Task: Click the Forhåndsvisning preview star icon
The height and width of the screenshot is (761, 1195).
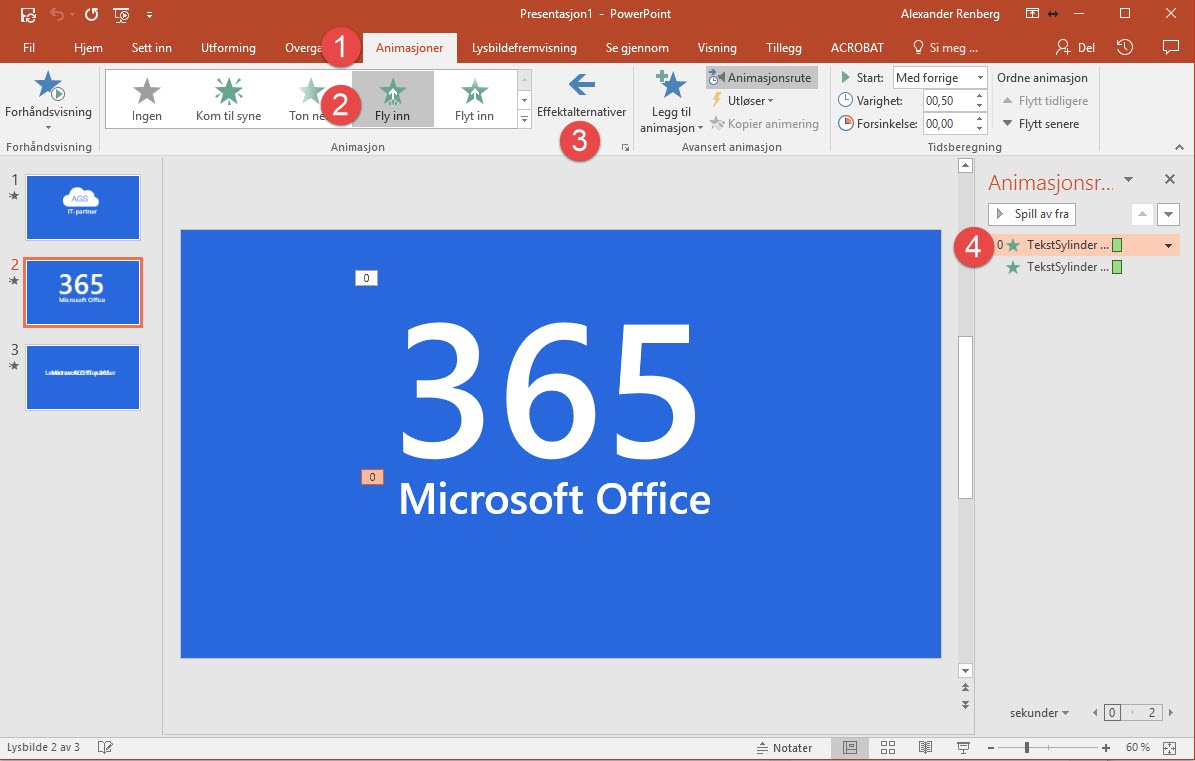Action: coord(49,85)
